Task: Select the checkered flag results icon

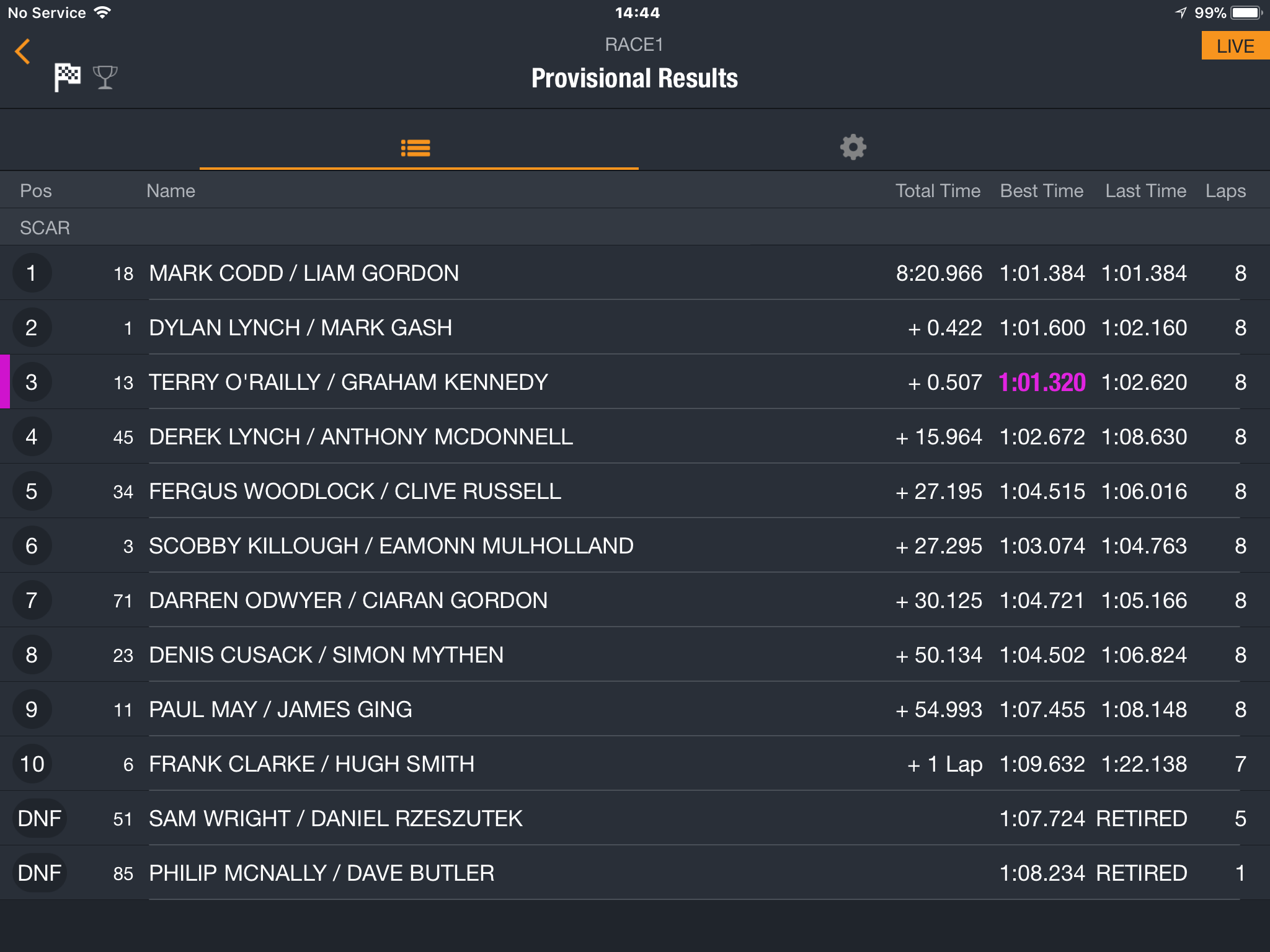Action: pyautogui.click(x=67, y=77)
